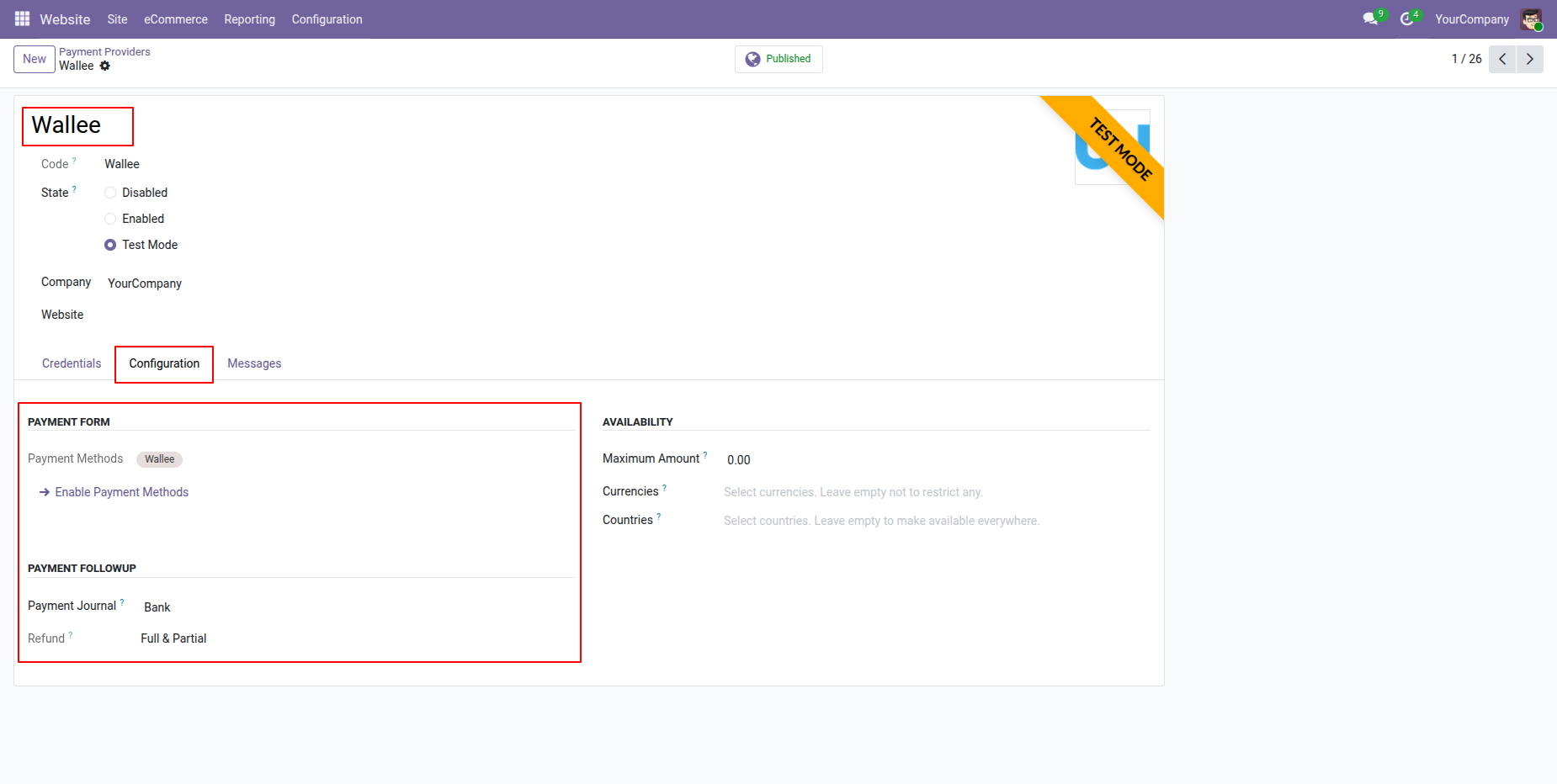The height and width of the screenshot is (784, 1557).
Task: Show the Maximum Amount help icon
Action: pyautogui.click(x=705, y=454)
